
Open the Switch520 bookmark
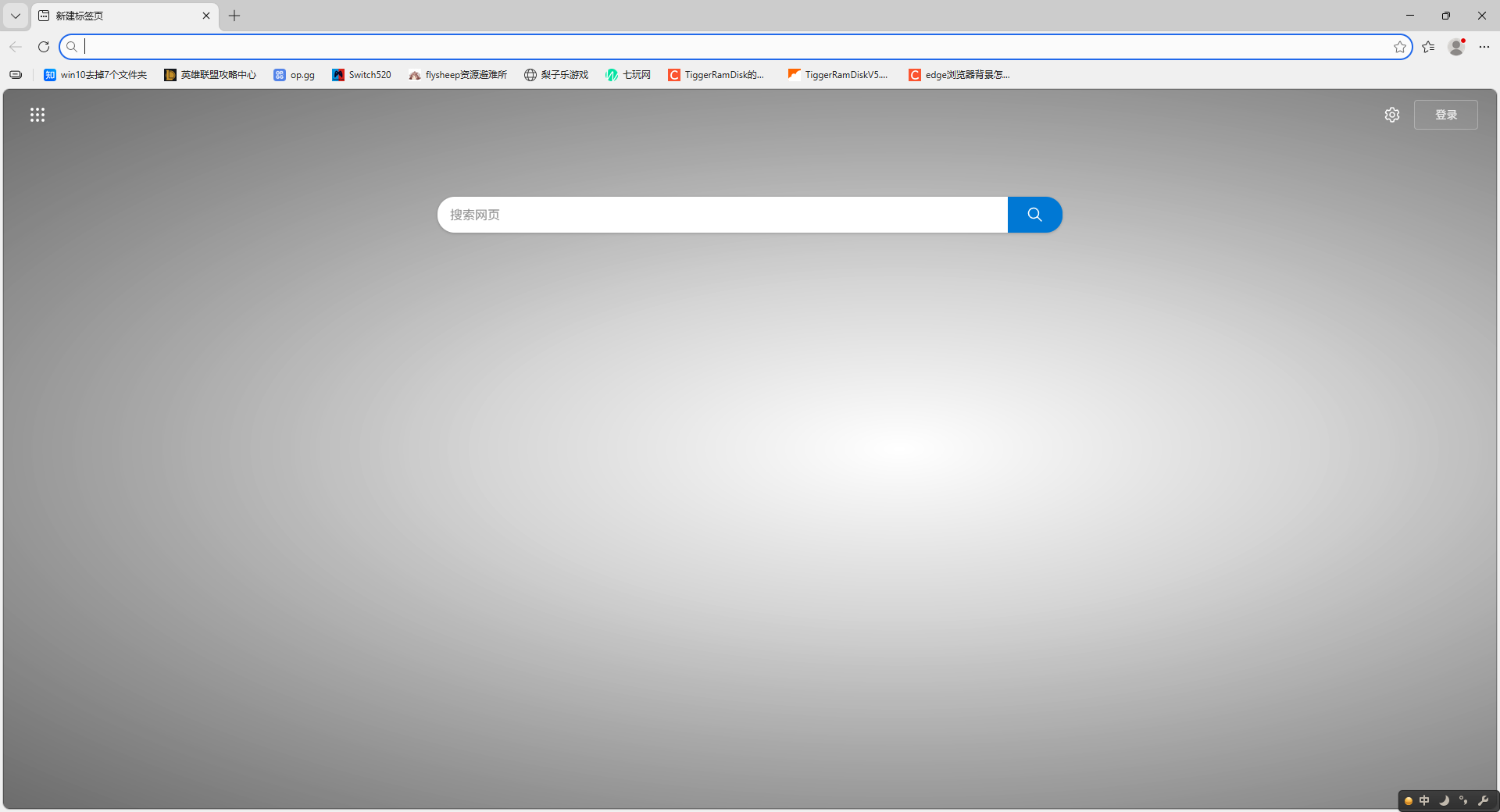coord(362,75)
